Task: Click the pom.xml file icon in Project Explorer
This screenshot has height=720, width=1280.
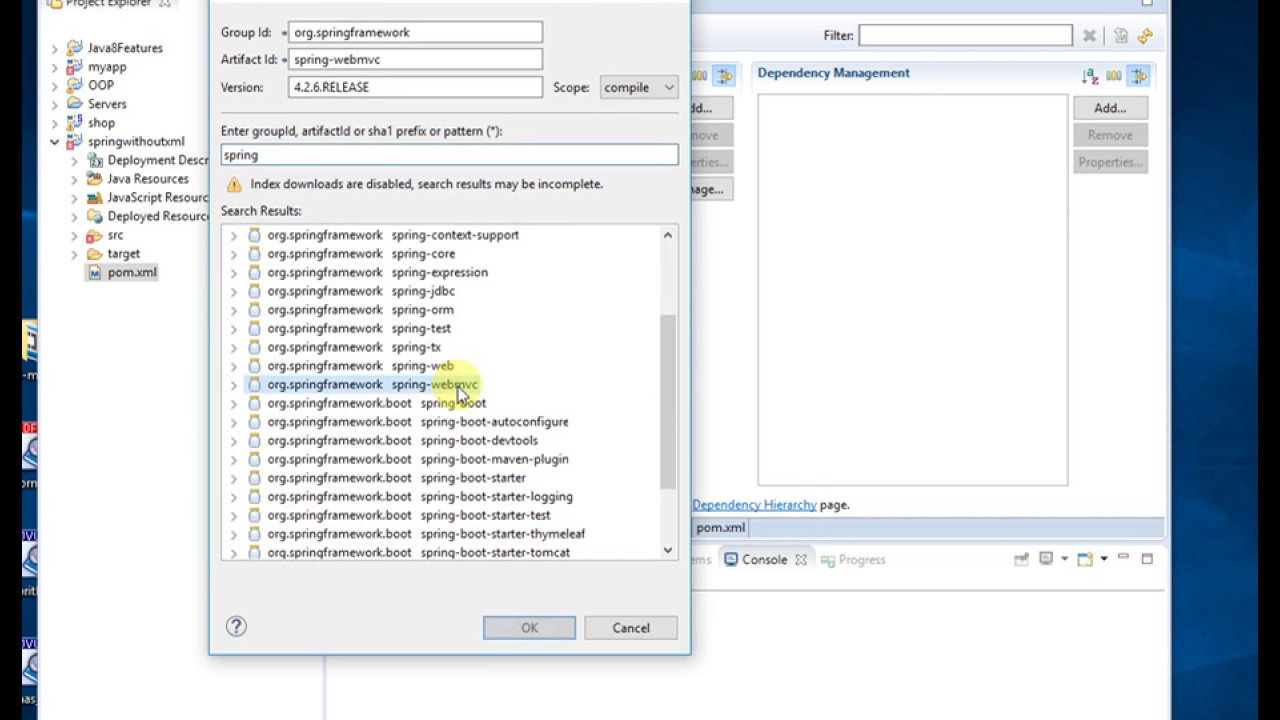Action: 95,272
